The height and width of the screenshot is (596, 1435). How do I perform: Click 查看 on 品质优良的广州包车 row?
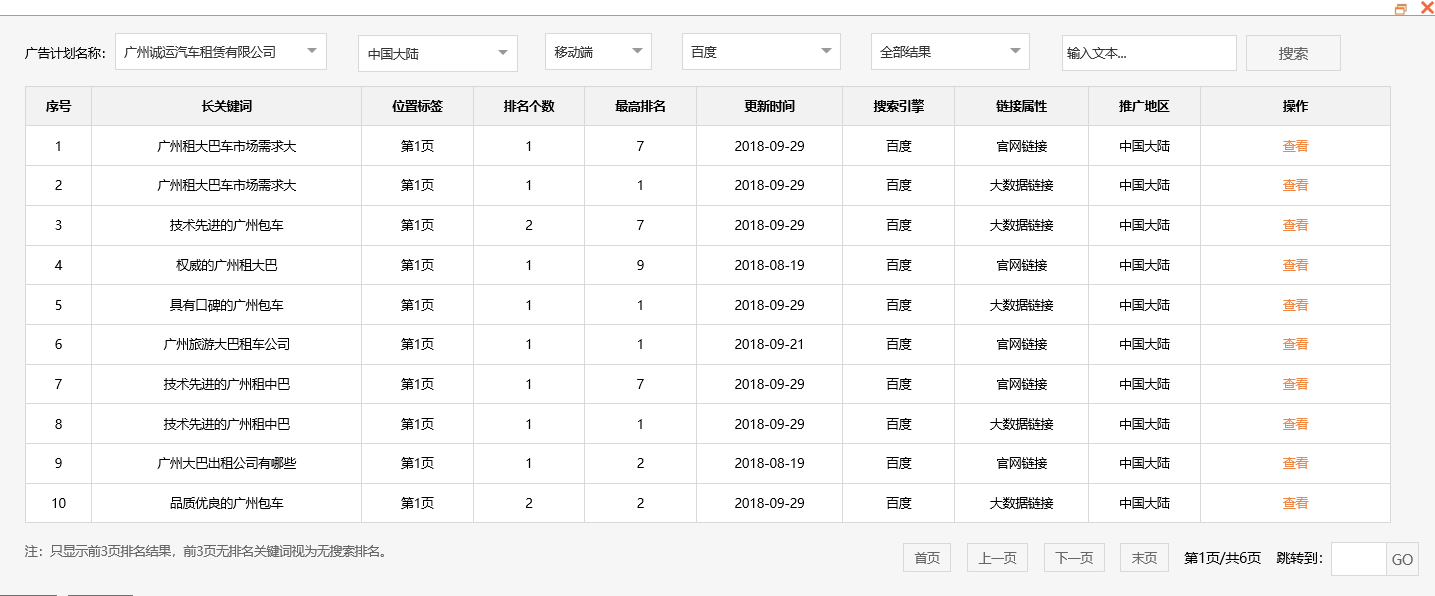coord(1294,503)
